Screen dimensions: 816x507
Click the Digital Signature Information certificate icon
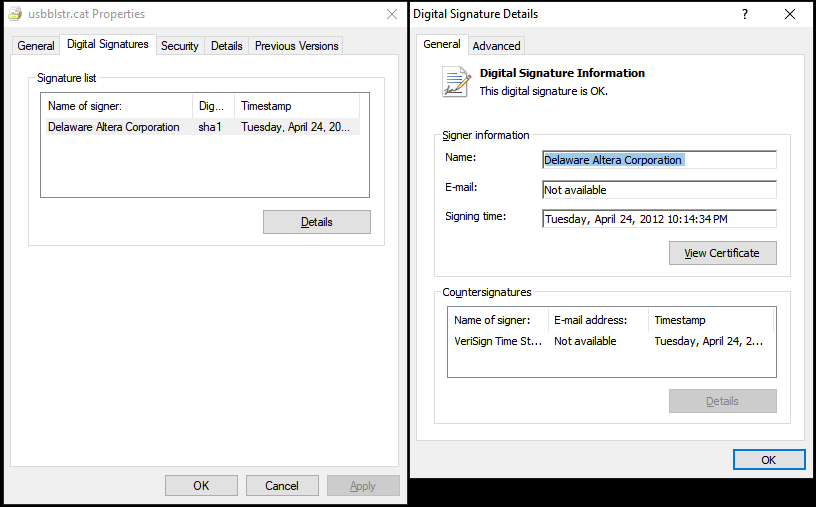tap(456, 82)
